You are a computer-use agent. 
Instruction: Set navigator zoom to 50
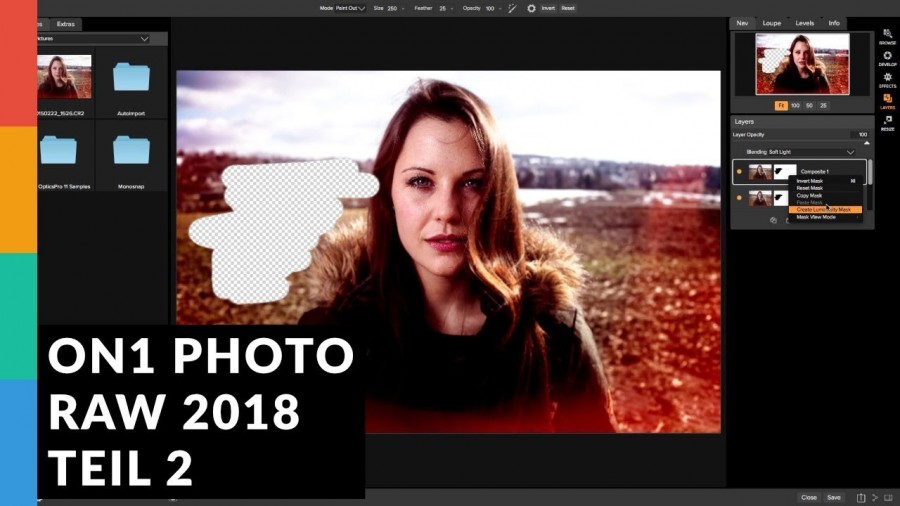(809, 106)
